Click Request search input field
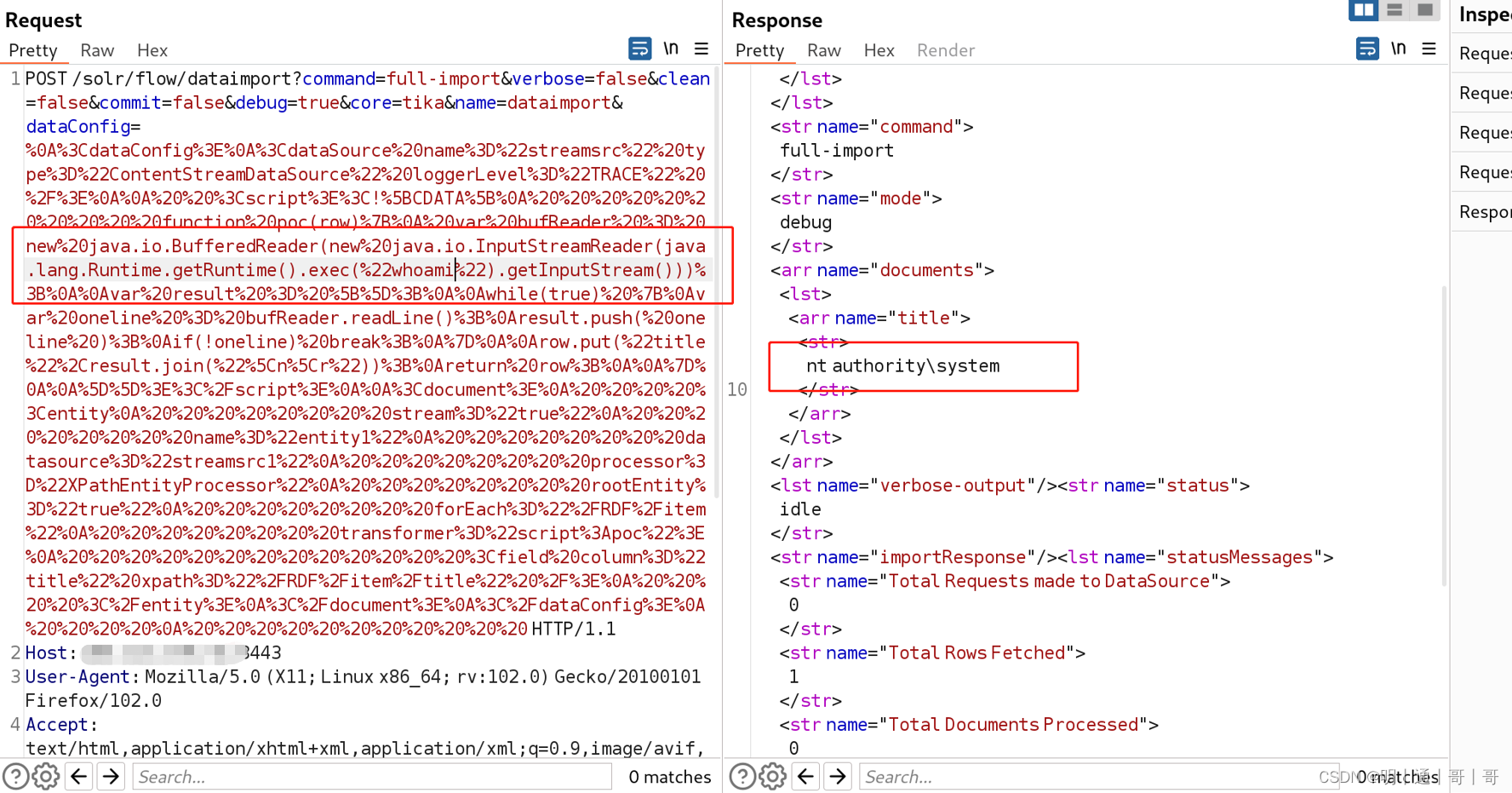The width and height of the screenshot is (1512, 793). [372, 777]
